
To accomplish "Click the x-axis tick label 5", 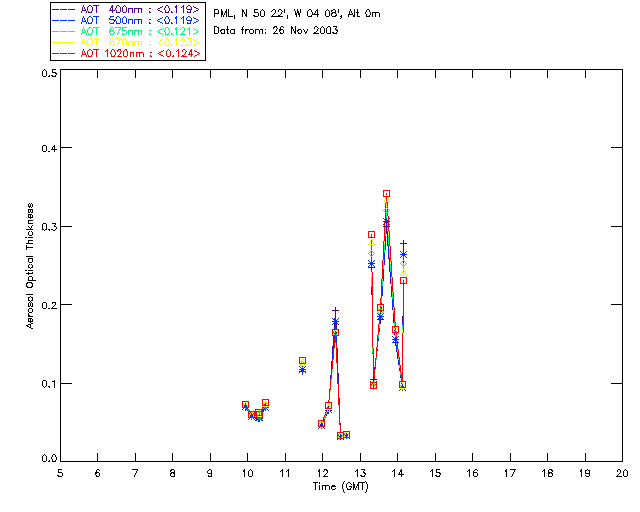I will coord(60,473).
